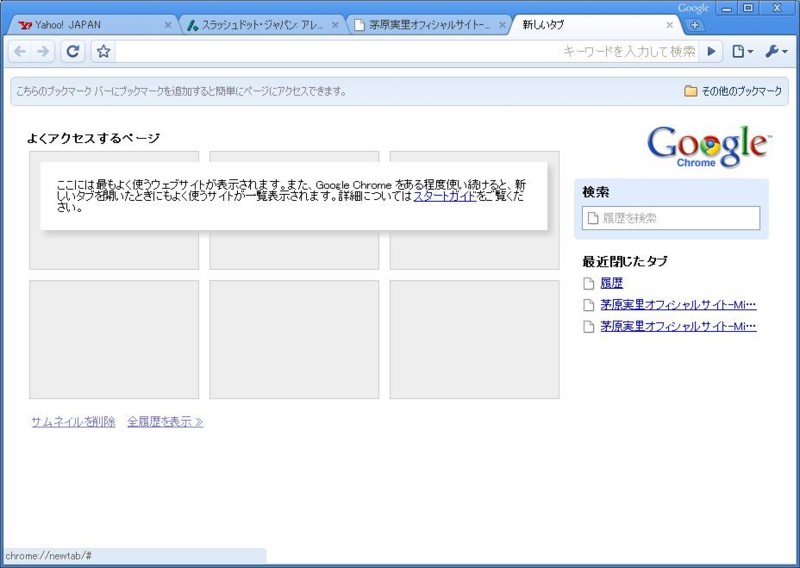Open a new tab with the plus button
The image size is (800, 568).
(x=694, y=25)
